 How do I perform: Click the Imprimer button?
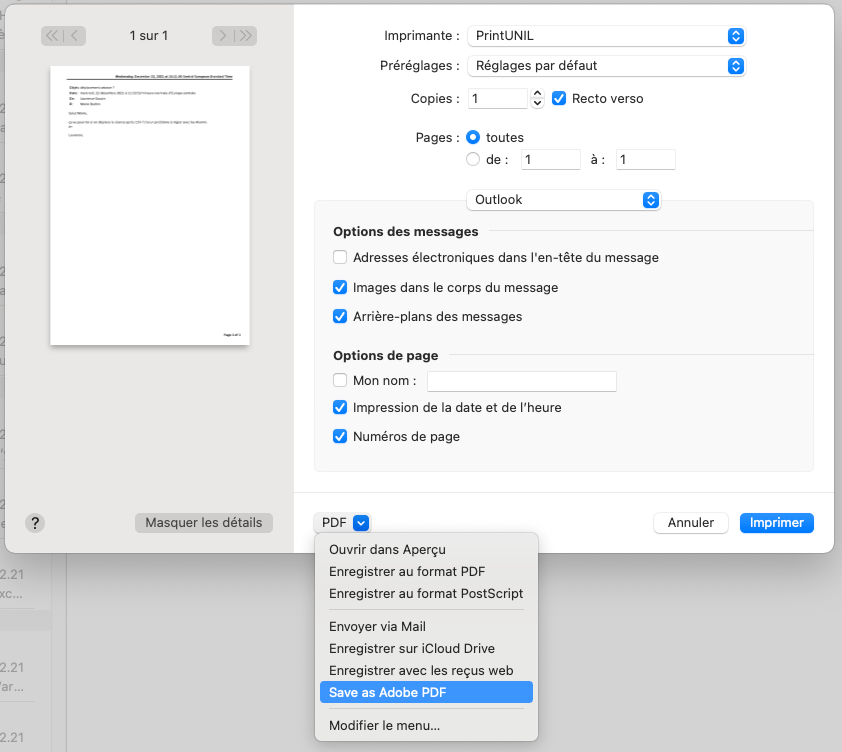(776, 522)
